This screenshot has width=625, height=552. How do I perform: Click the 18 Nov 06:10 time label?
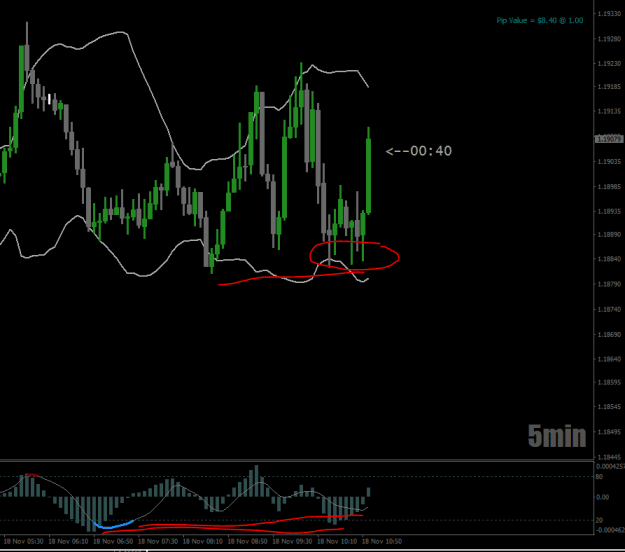click(x=68, y=541)
